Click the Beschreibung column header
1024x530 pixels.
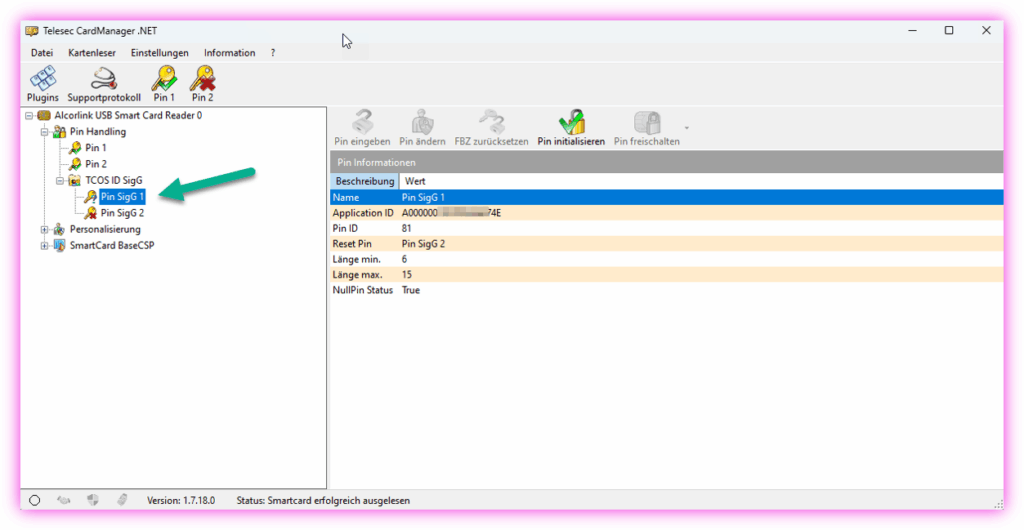pyautogui.click(x=364, y=182)
